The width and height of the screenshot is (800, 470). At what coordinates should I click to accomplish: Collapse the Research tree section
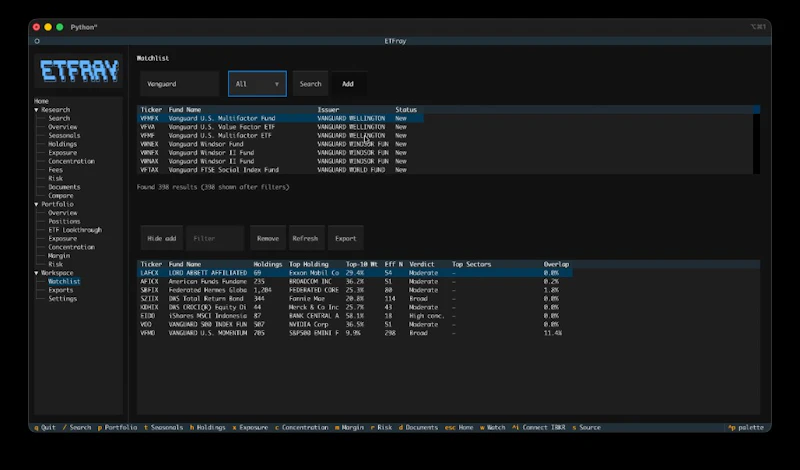click(36, 110)
